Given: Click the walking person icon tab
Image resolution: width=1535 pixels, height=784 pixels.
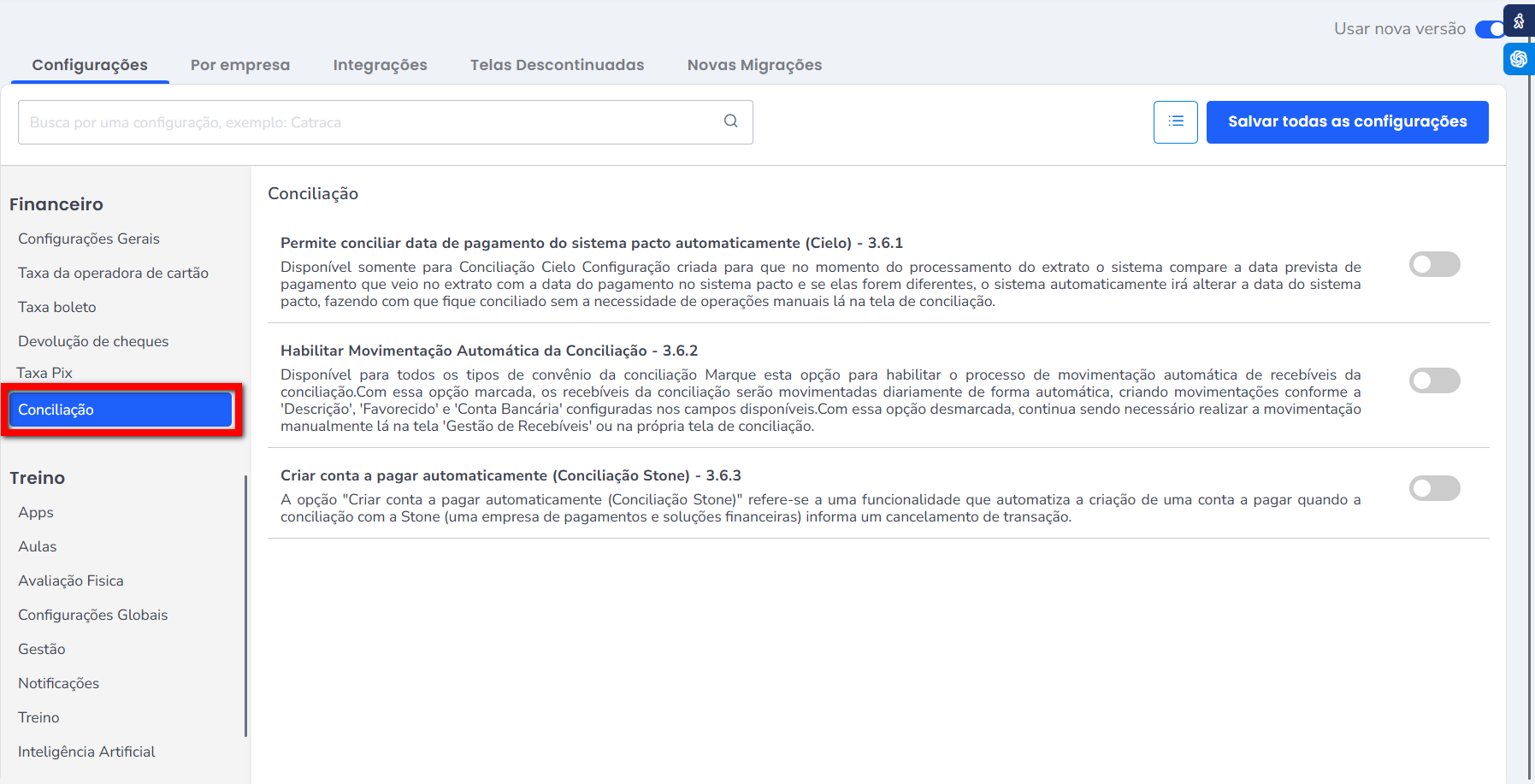Looking at the screenshot, I should tap(1519, 21).
